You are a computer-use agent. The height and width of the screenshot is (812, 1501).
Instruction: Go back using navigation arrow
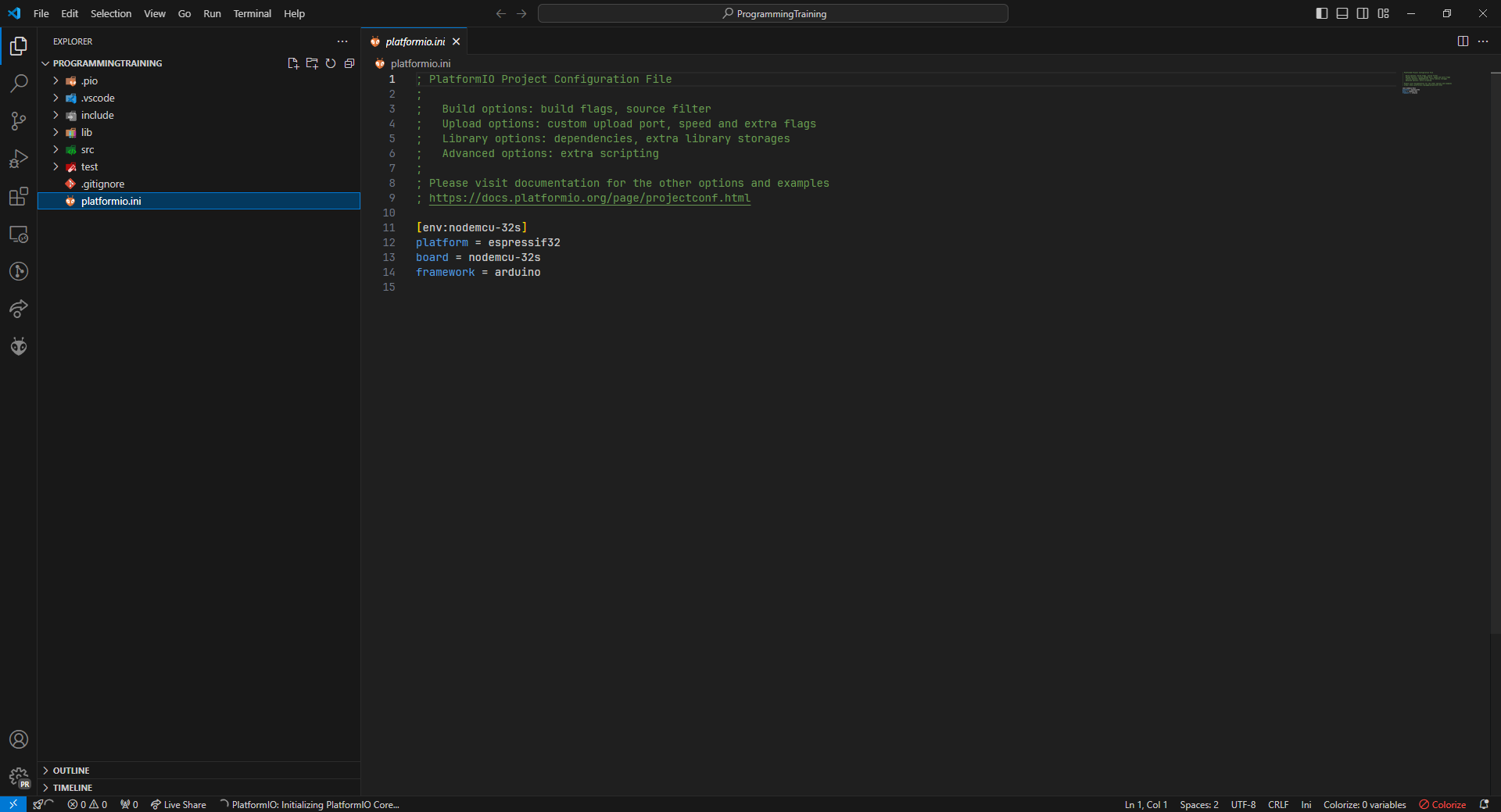pyautogui.click(x=501, y=13)
